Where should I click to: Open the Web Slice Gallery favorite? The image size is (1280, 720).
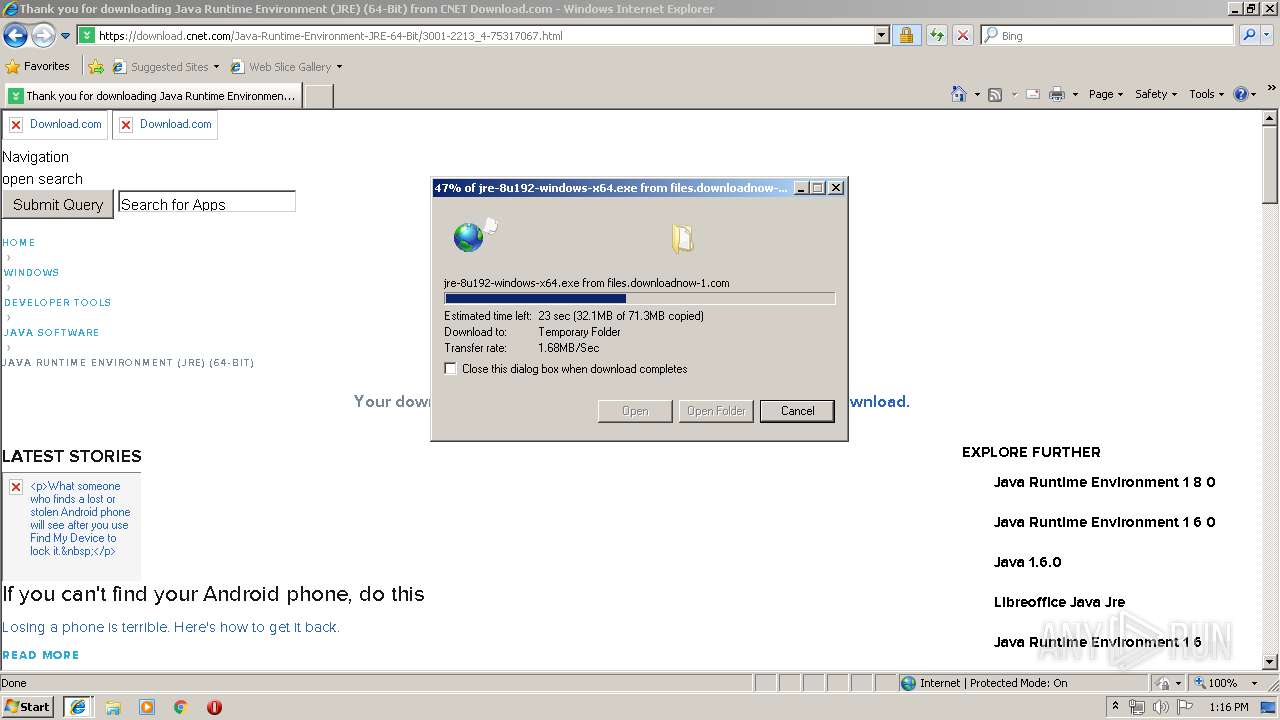click(x=286, y=67)
